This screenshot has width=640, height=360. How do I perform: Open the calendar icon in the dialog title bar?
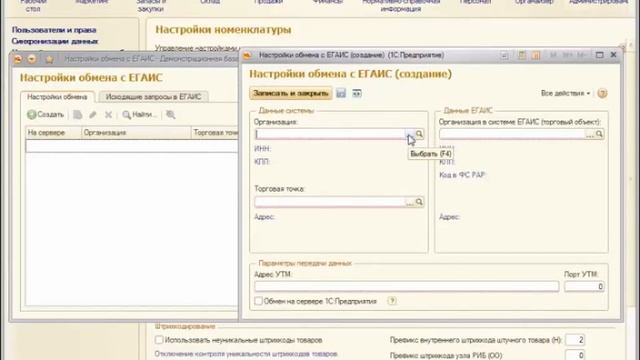536,55
